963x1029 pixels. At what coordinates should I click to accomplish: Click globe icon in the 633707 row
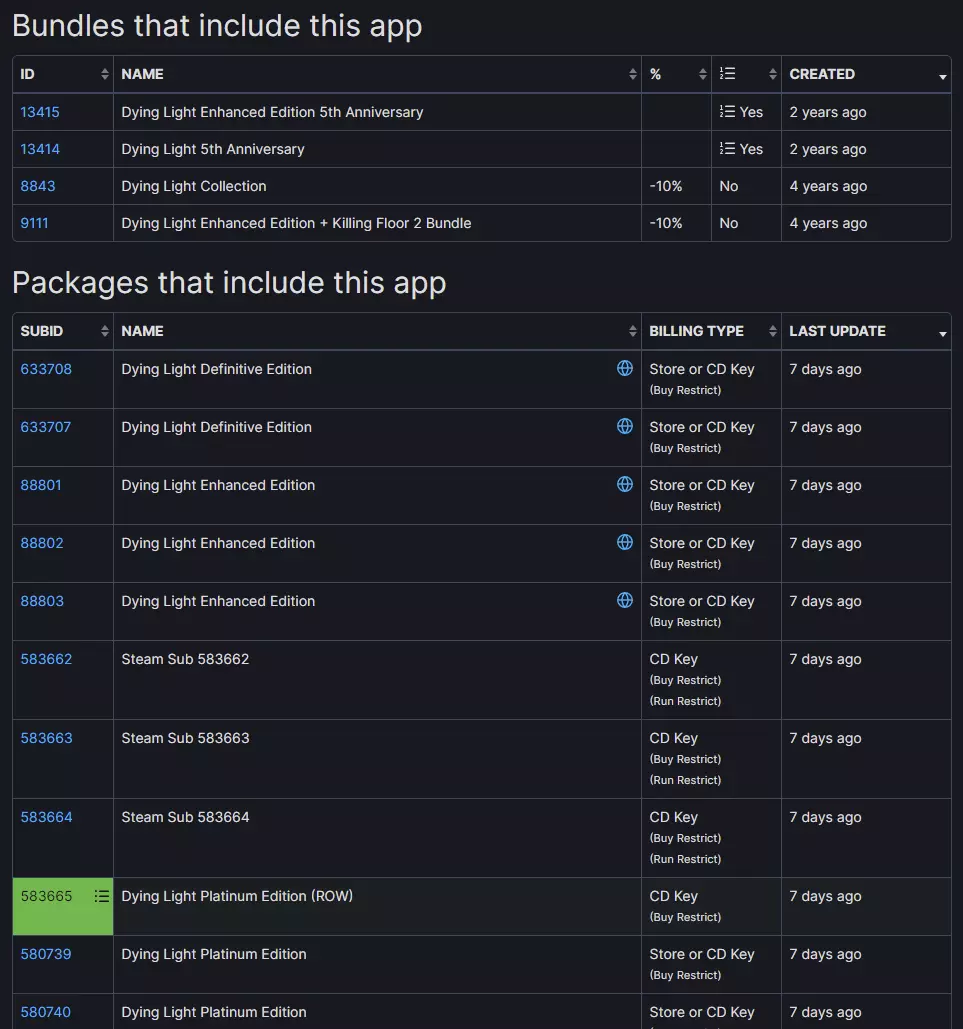(625, 426)
